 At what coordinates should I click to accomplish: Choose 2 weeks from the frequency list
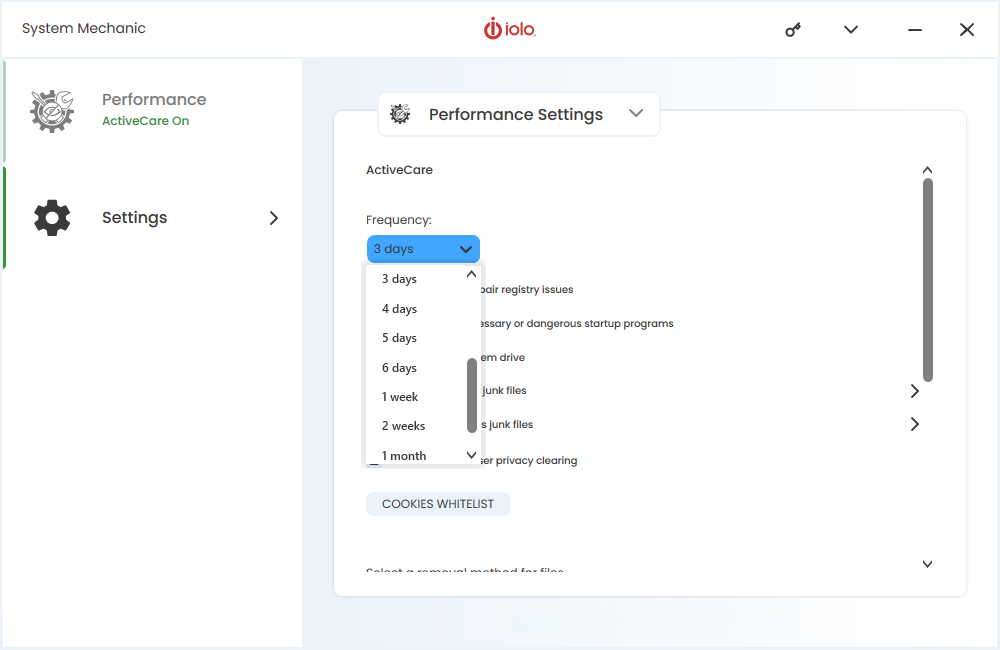pyautogui.click(x=416, y=426)
